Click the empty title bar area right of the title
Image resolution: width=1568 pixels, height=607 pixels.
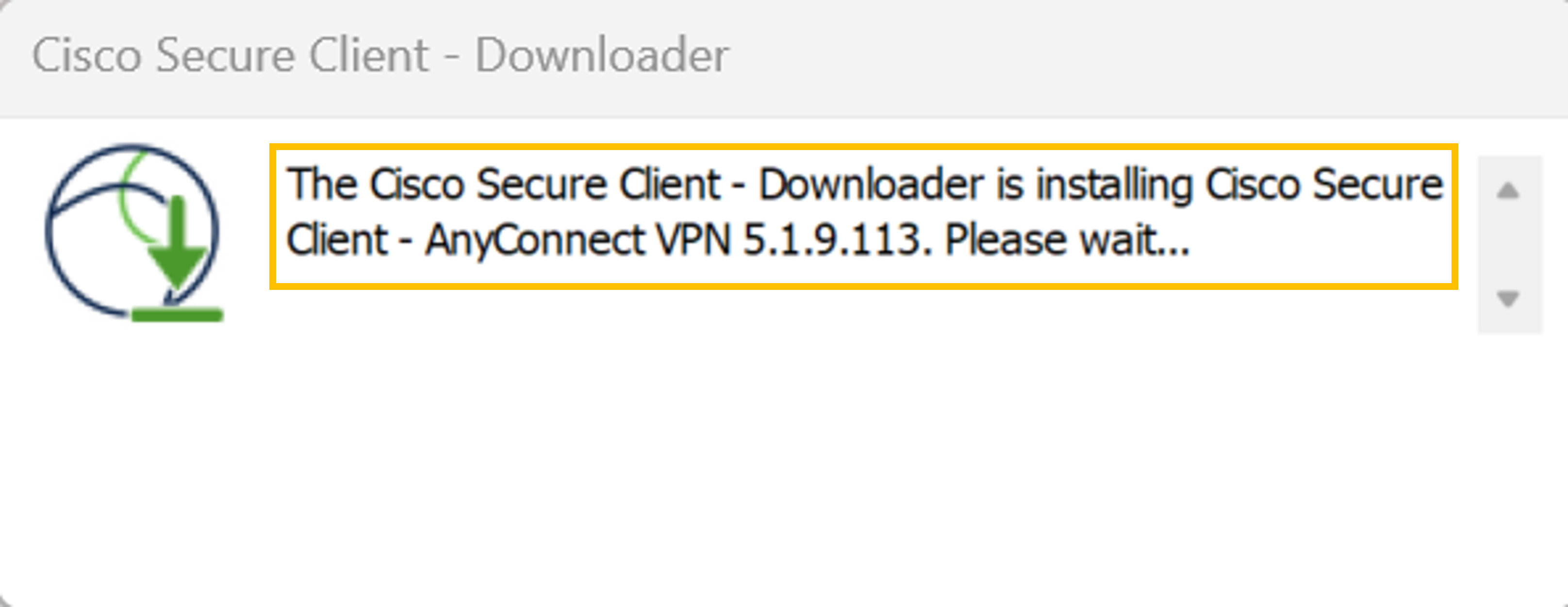click(1144, 56)
